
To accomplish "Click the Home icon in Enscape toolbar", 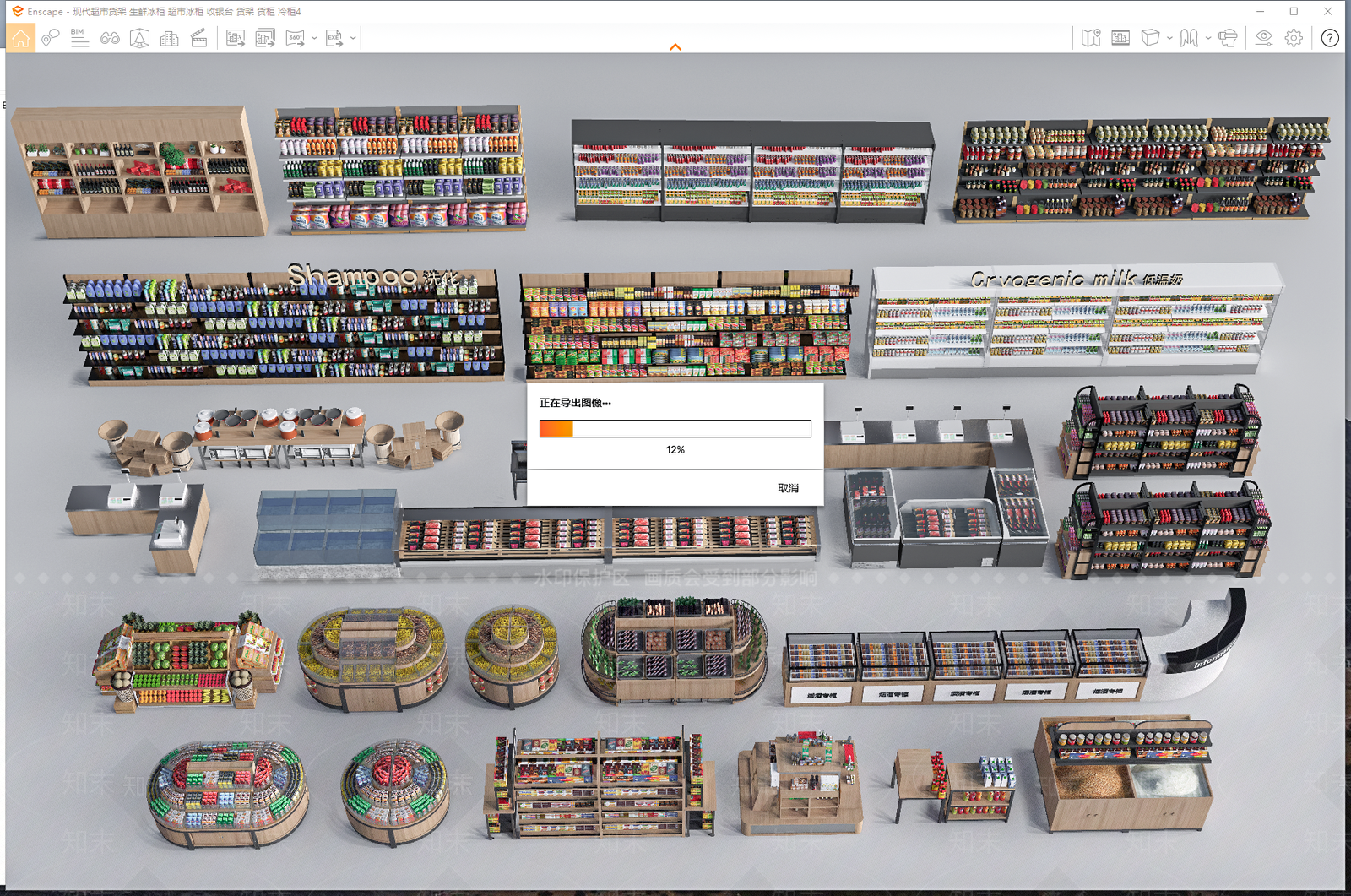I will click(x=21, y=38).
